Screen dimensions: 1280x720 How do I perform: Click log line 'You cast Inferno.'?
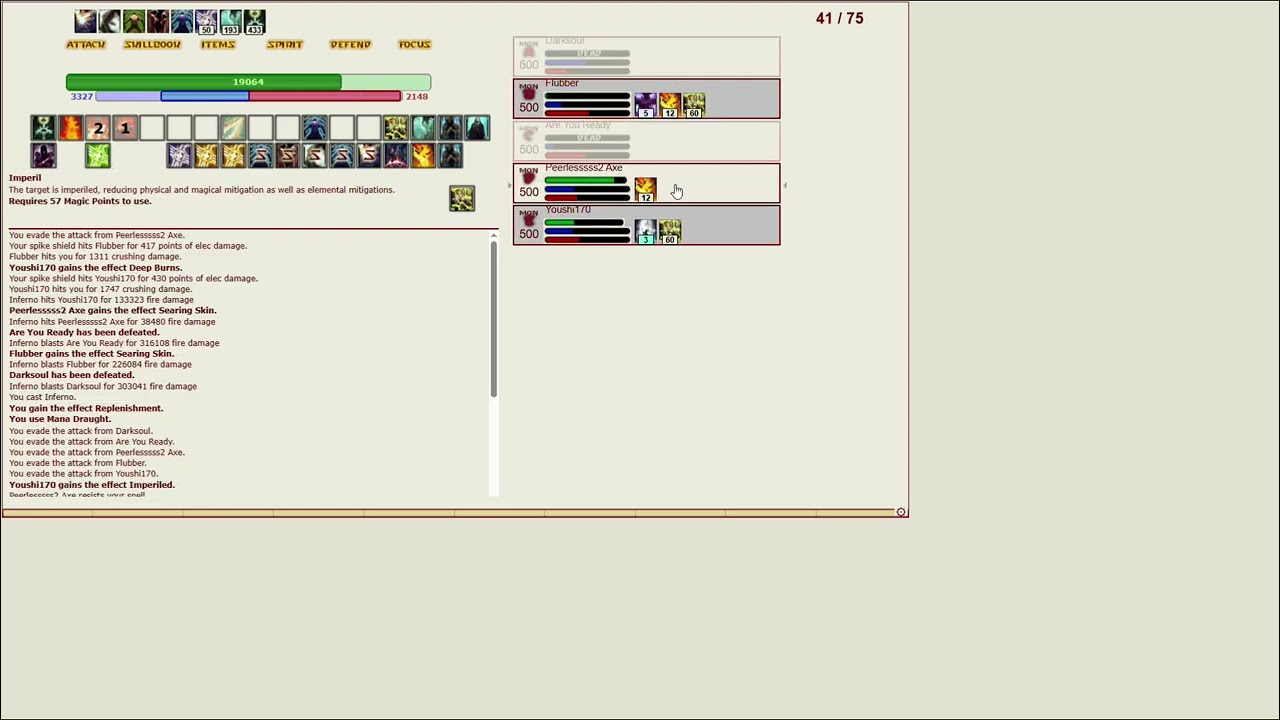coord(42,397)
